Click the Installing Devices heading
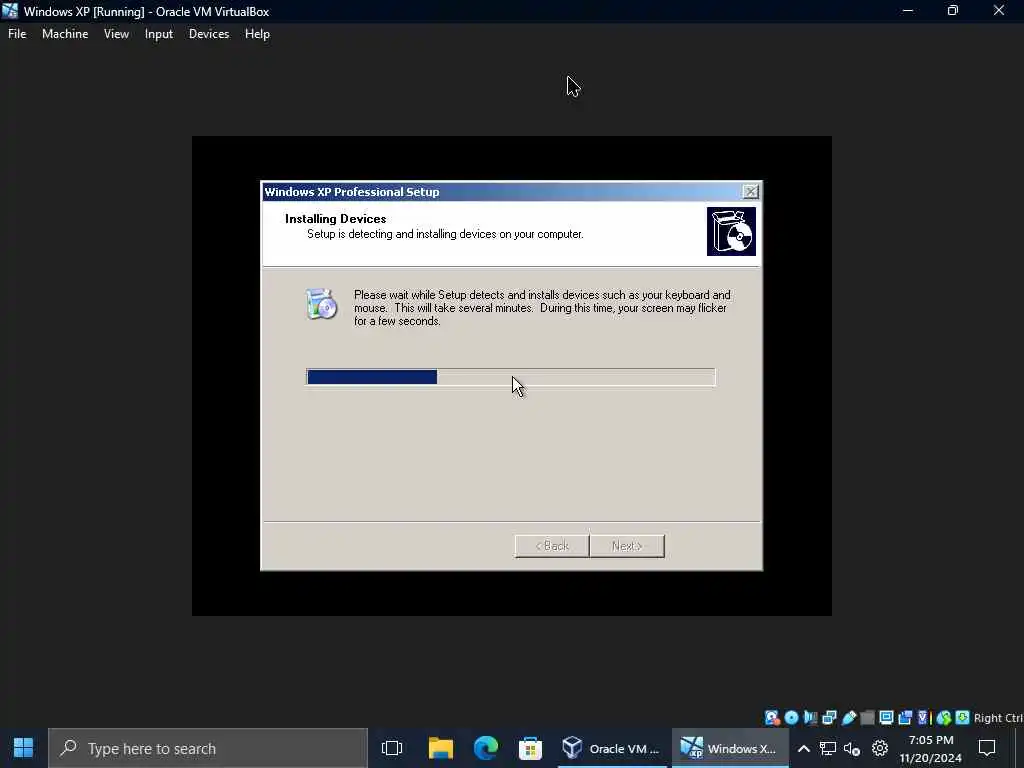The image size is (1024, 768). 336,219
